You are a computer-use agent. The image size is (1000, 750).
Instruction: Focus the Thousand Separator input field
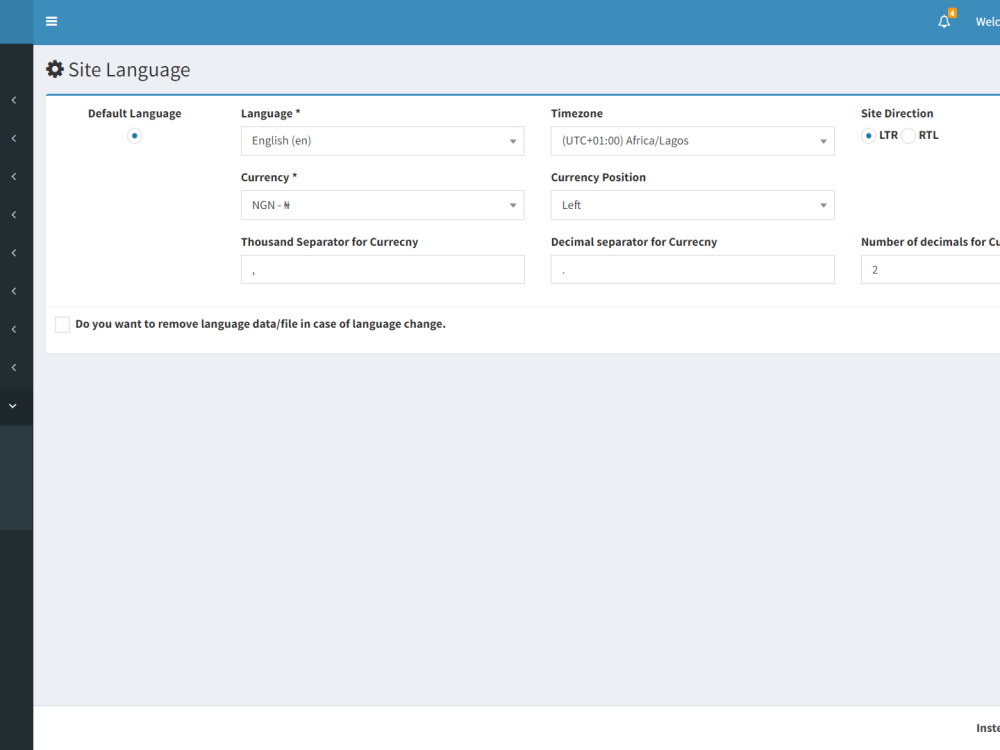[x=383, y=270]
